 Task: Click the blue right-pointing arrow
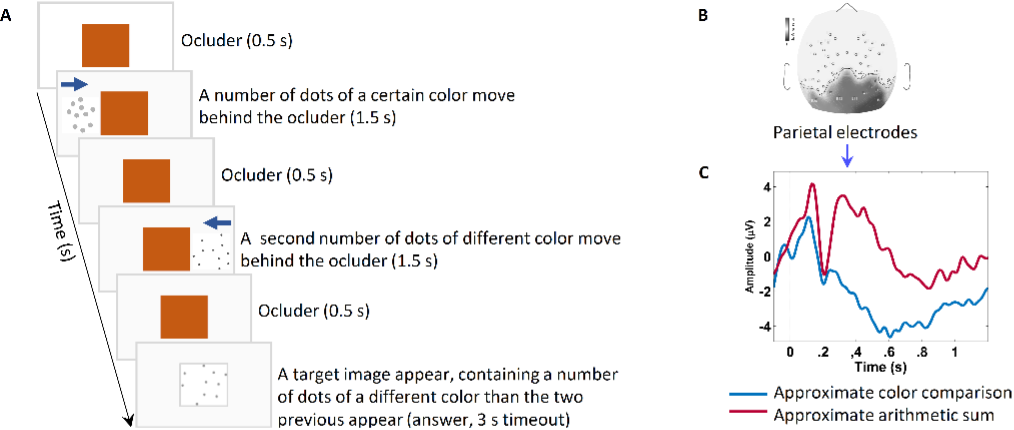pyautogui.click(x=73, y=86)
